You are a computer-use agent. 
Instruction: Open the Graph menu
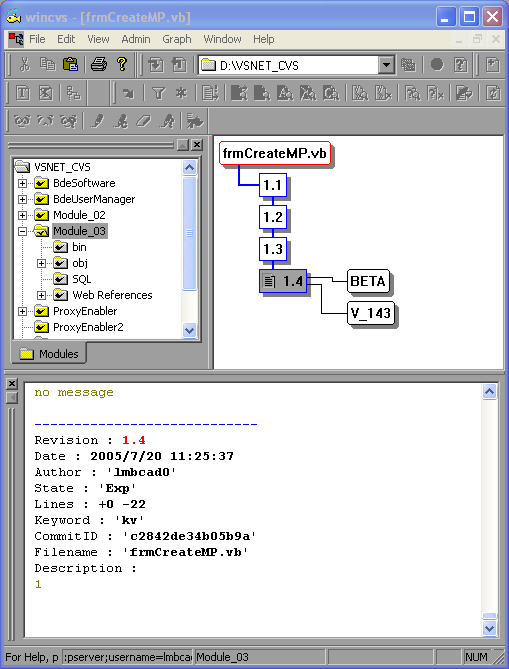coord(177,39)
